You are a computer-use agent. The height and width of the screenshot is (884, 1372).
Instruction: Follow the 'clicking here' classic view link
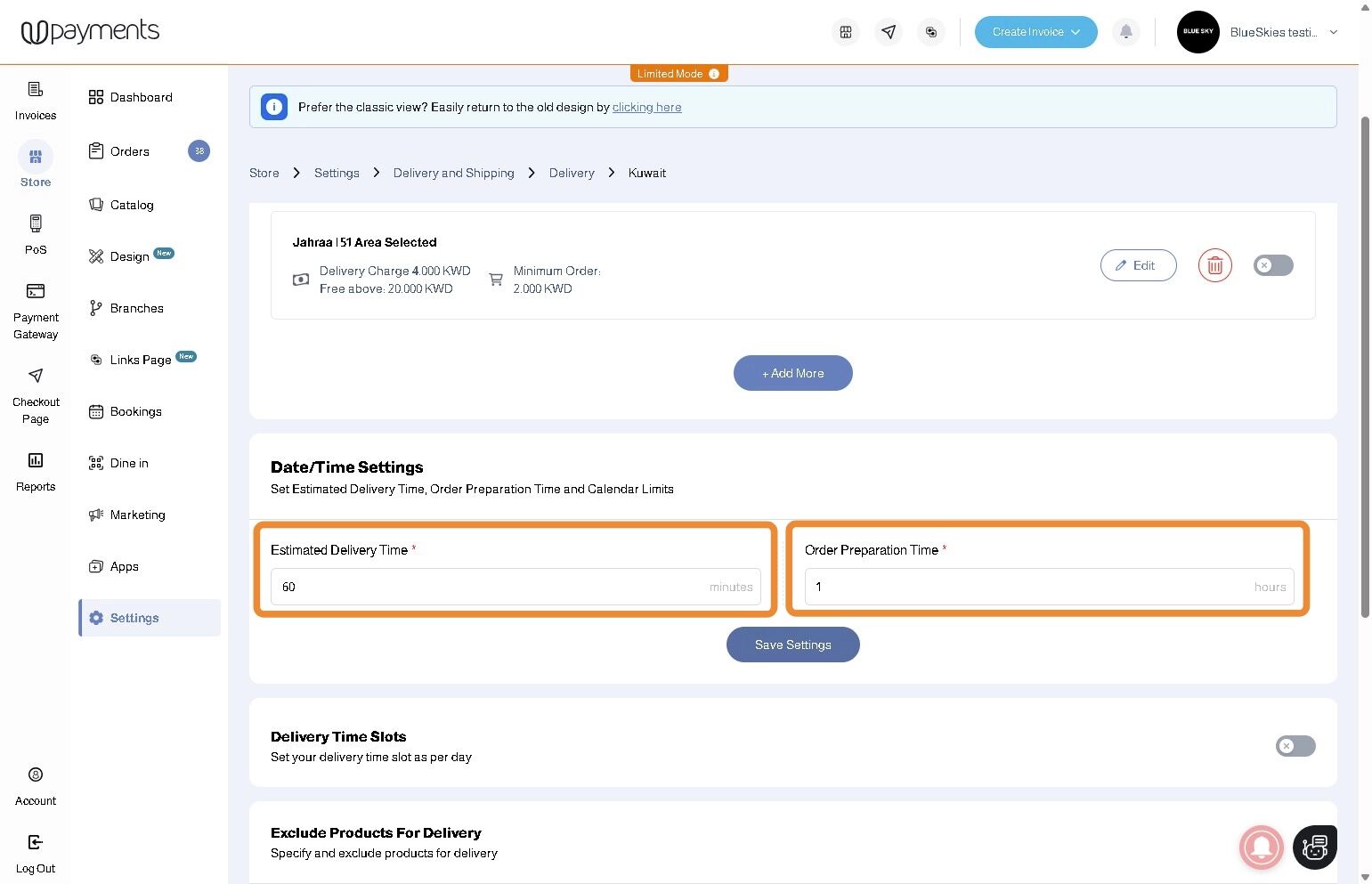[647, 107]
